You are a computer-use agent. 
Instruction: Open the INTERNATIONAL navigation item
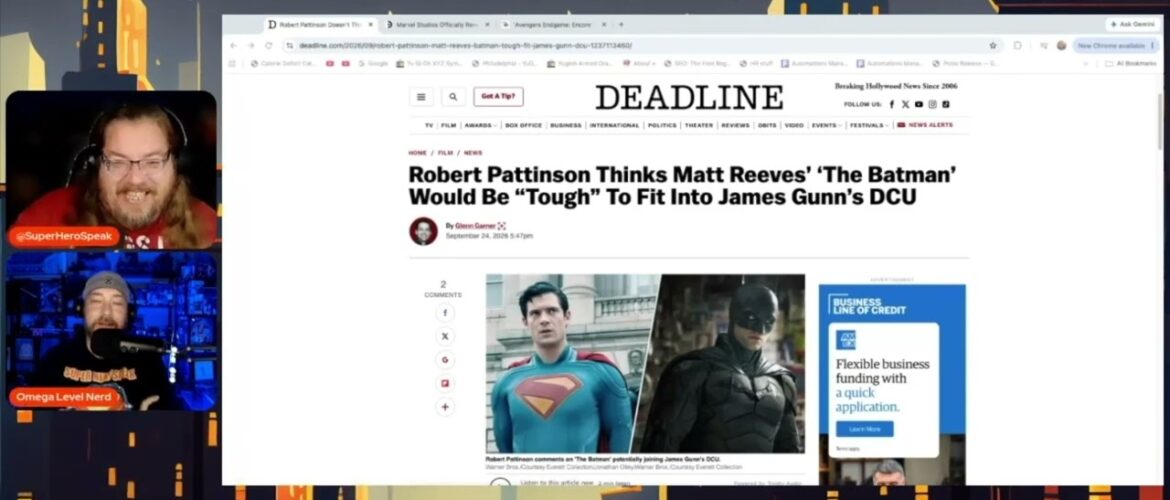[614, 125]
